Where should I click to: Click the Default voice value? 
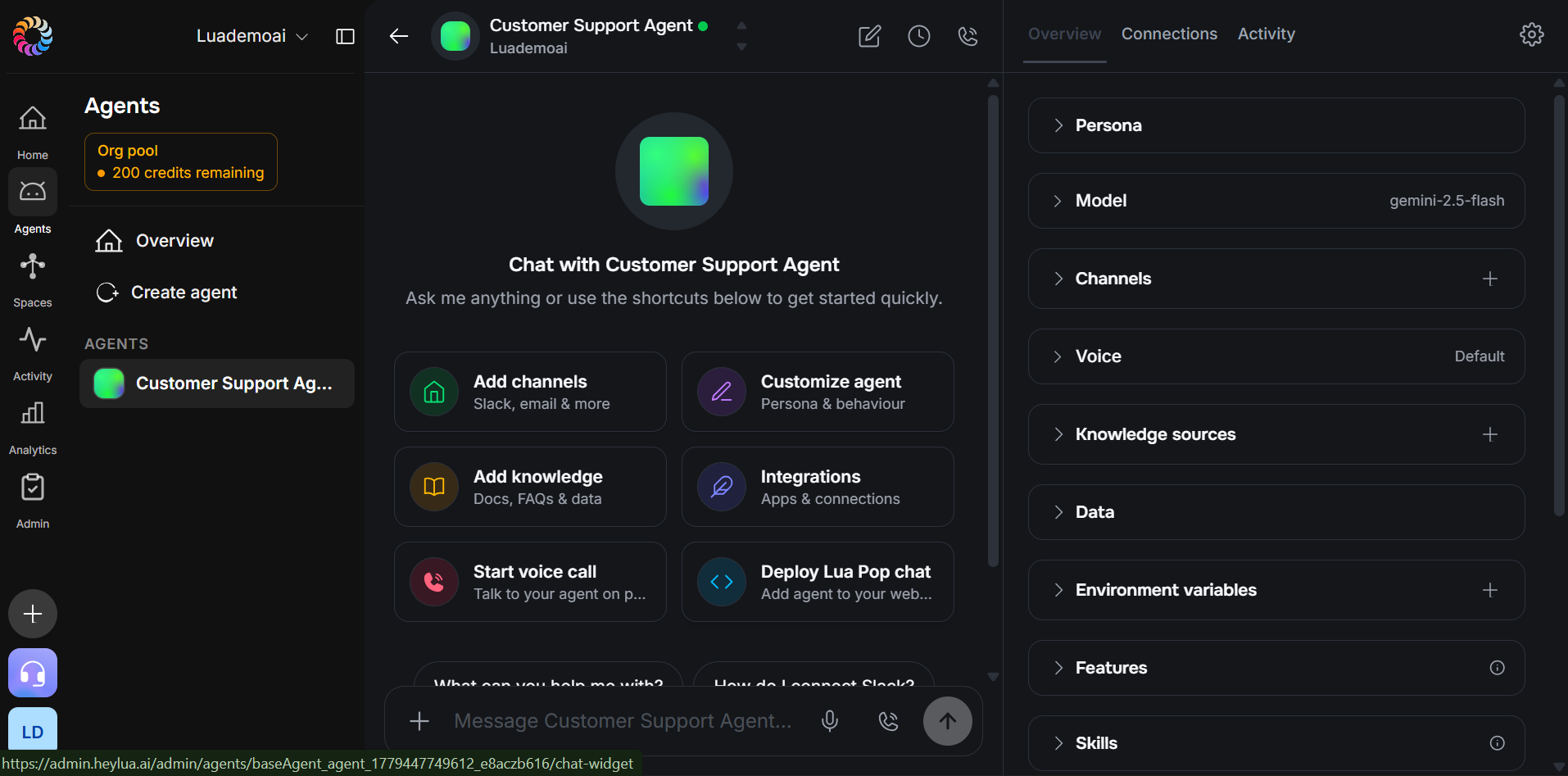coord(1480,356)
